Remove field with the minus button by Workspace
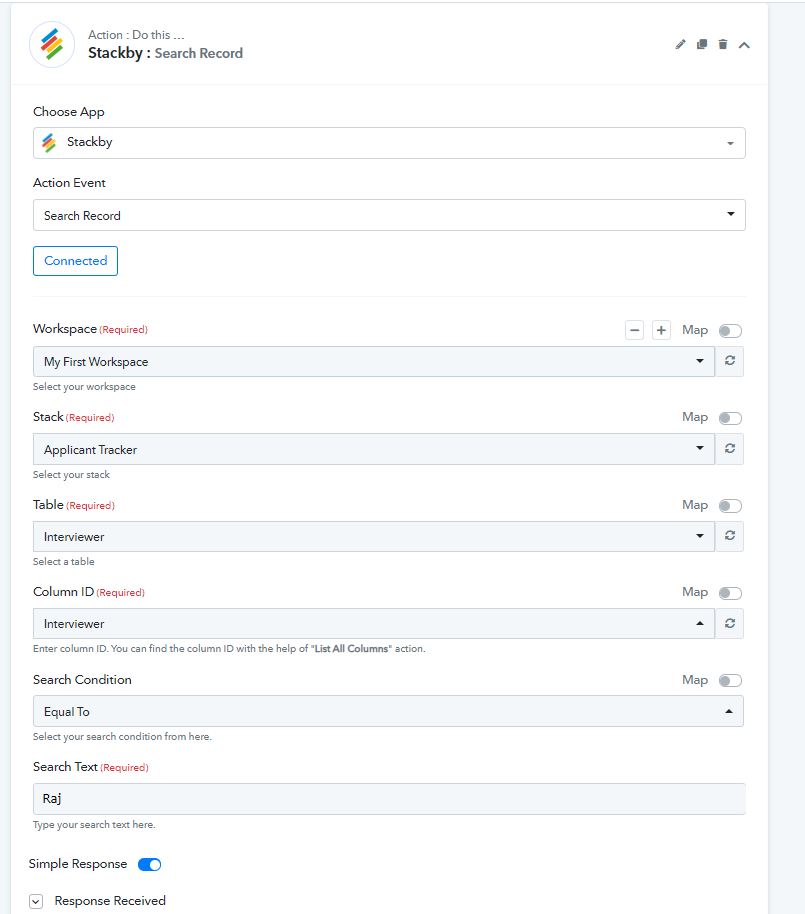 (635, 331)
